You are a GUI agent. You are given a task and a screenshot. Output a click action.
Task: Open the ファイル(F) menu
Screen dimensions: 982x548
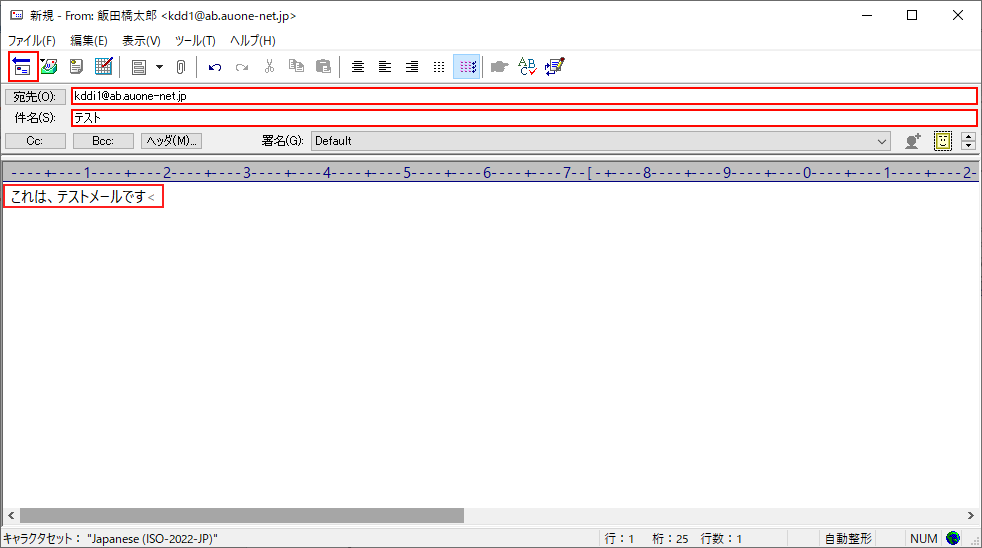[31, 41]
